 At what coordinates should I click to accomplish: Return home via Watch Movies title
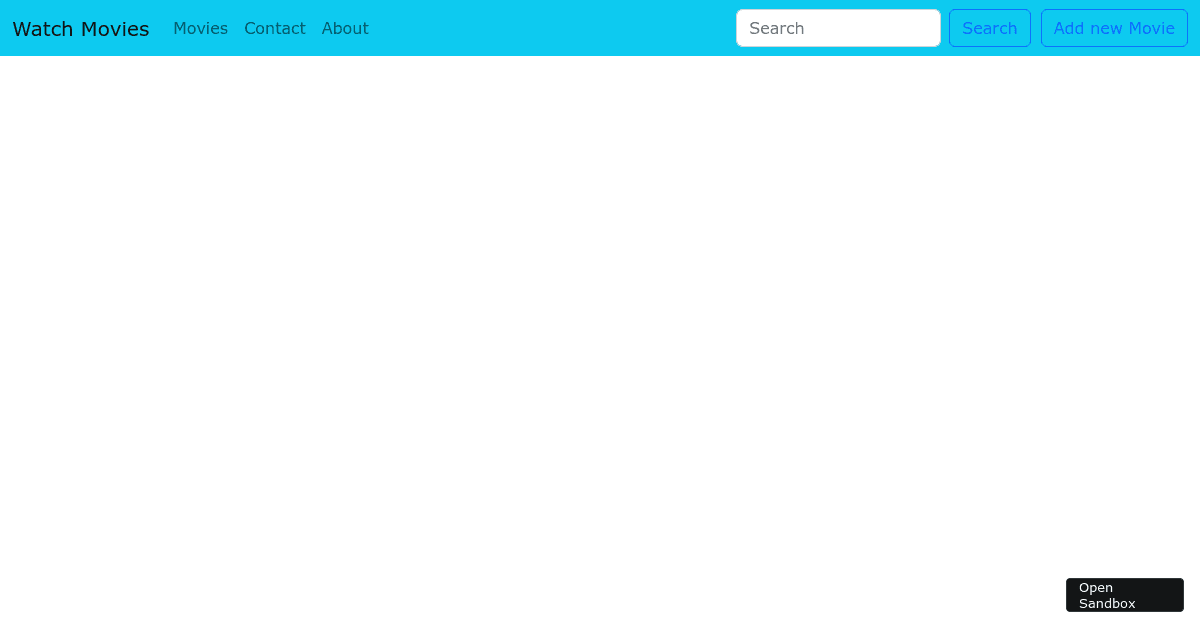click(81, 29)
